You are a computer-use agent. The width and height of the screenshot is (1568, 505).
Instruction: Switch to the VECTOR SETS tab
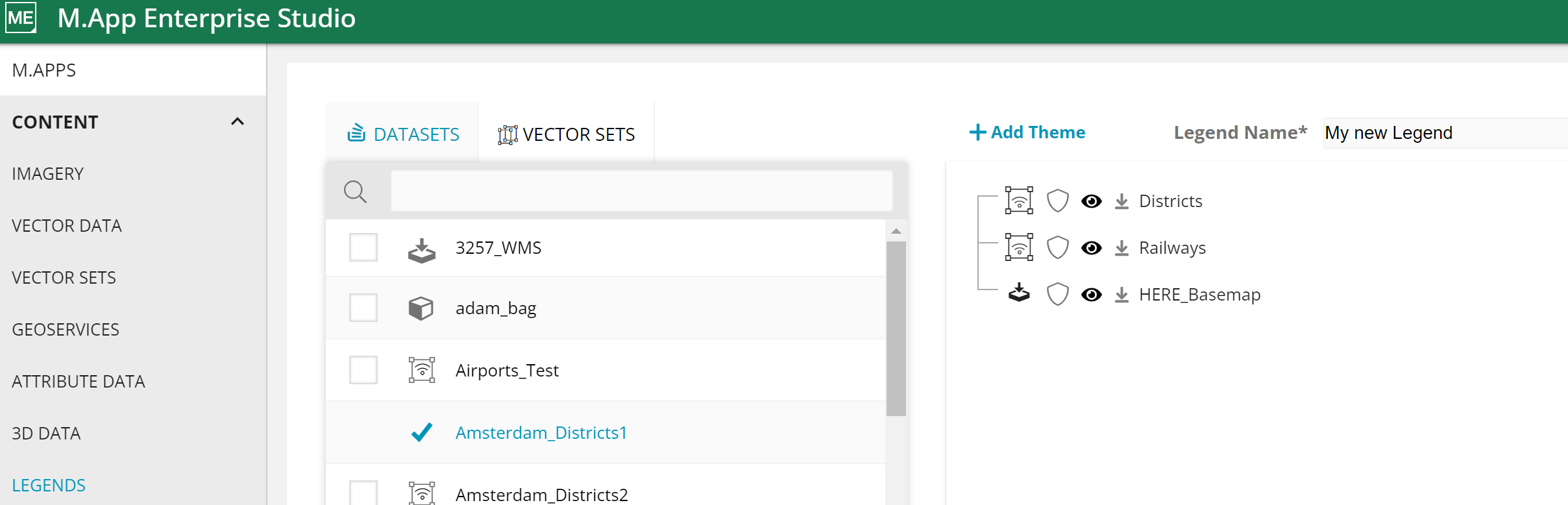[567, 134]
